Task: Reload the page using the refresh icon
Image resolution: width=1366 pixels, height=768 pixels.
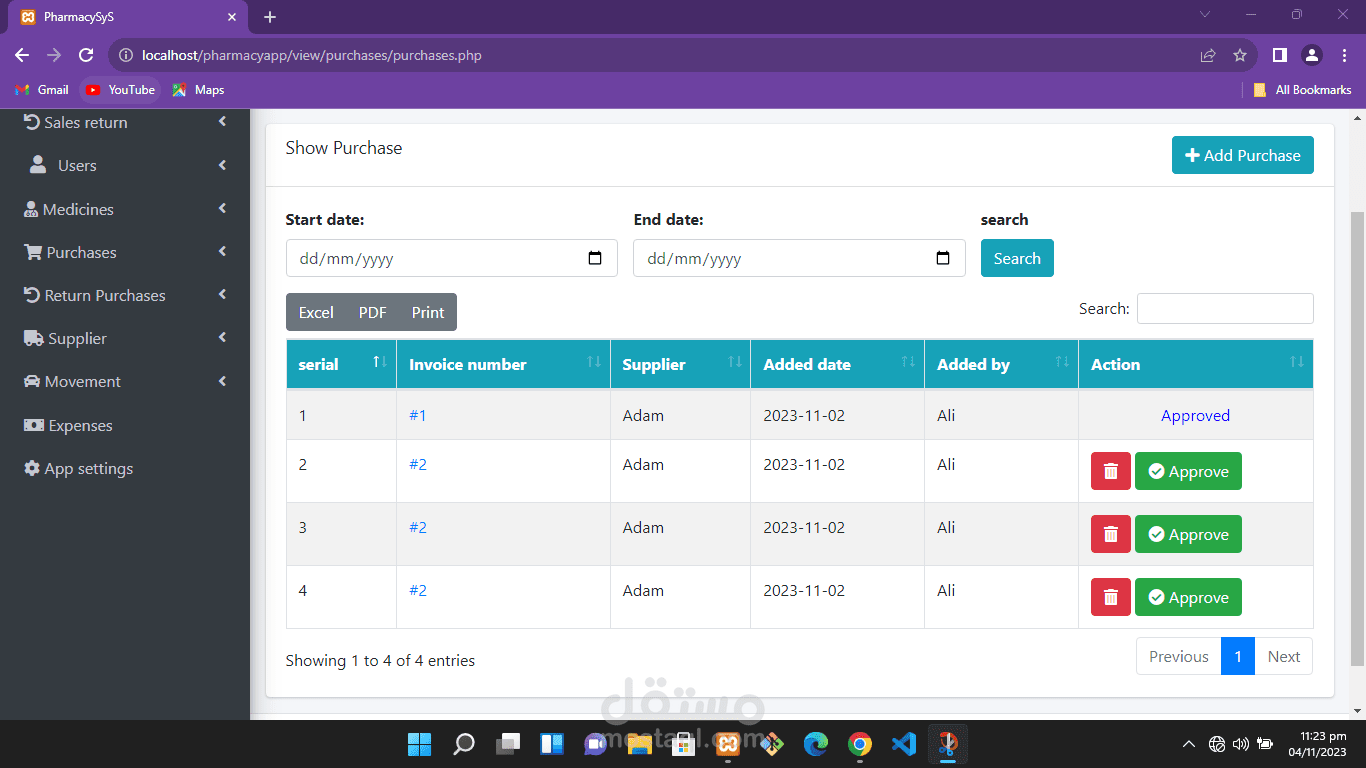Action: [86, 55]
